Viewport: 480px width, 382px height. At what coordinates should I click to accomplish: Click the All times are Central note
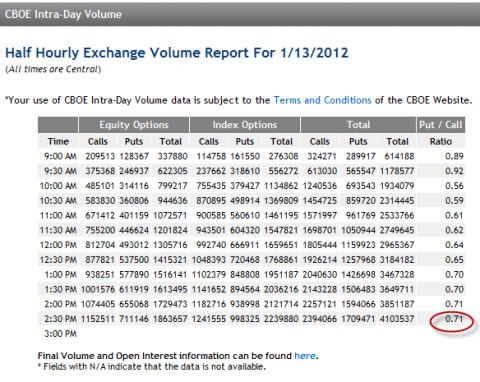click(53, 69)
